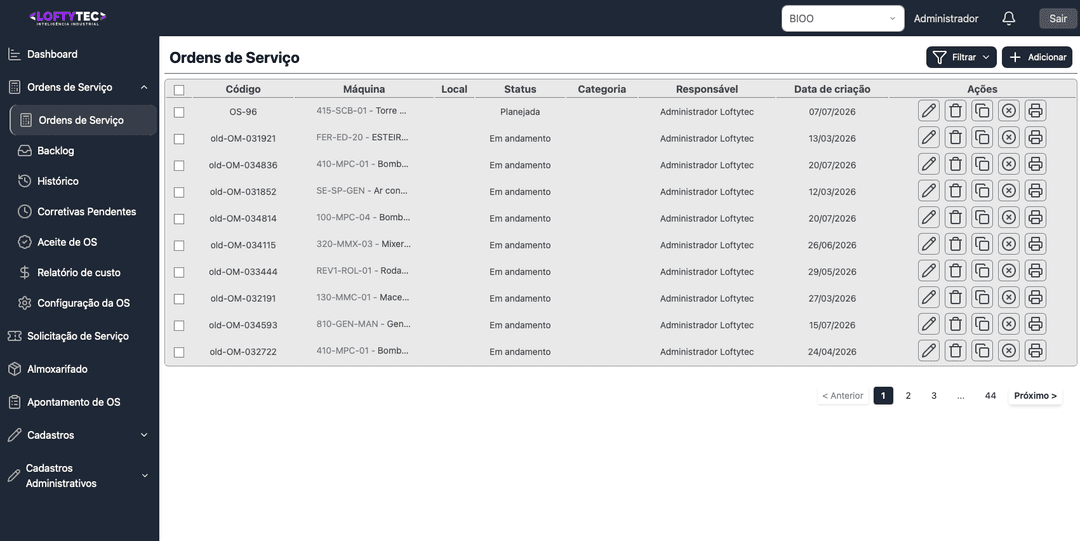Print order old-OM-034836
This screenshot has height=541, width=1080.
click(x=1035, y=164)
